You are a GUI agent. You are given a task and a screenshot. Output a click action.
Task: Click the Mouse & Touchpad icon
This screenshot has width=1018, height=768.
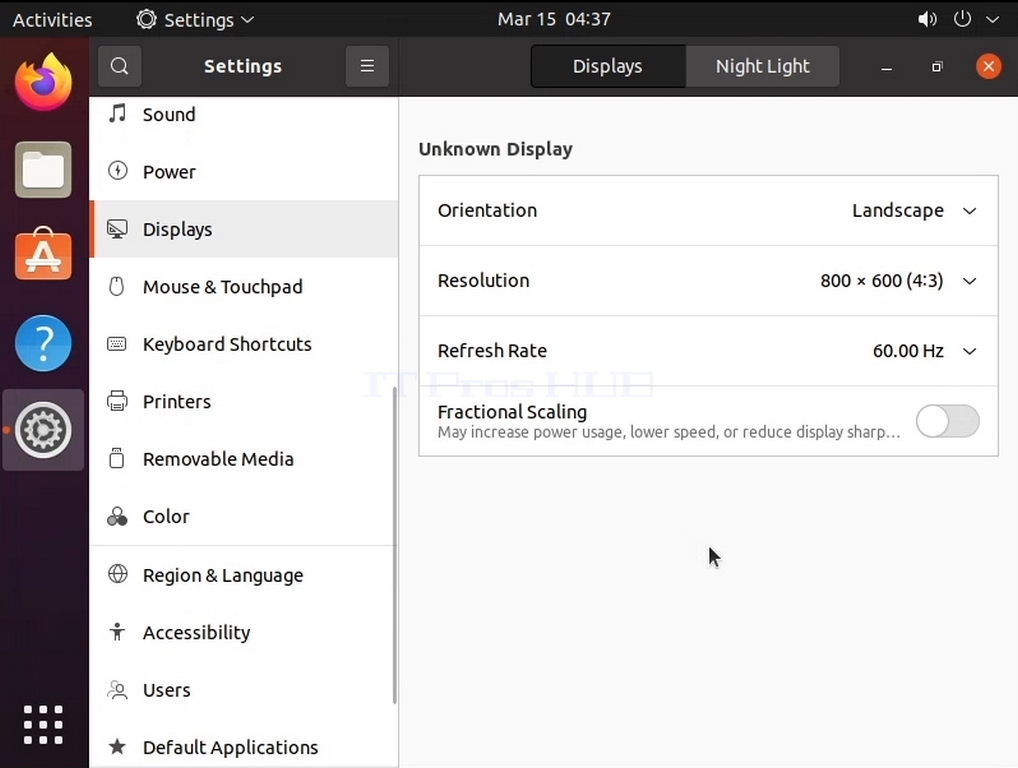click(117, 286)
